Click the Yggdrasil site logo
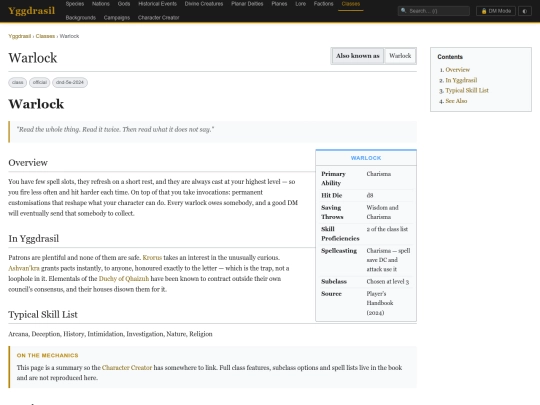The height and width of the screenshot is (405, 540). pos(31,11)
